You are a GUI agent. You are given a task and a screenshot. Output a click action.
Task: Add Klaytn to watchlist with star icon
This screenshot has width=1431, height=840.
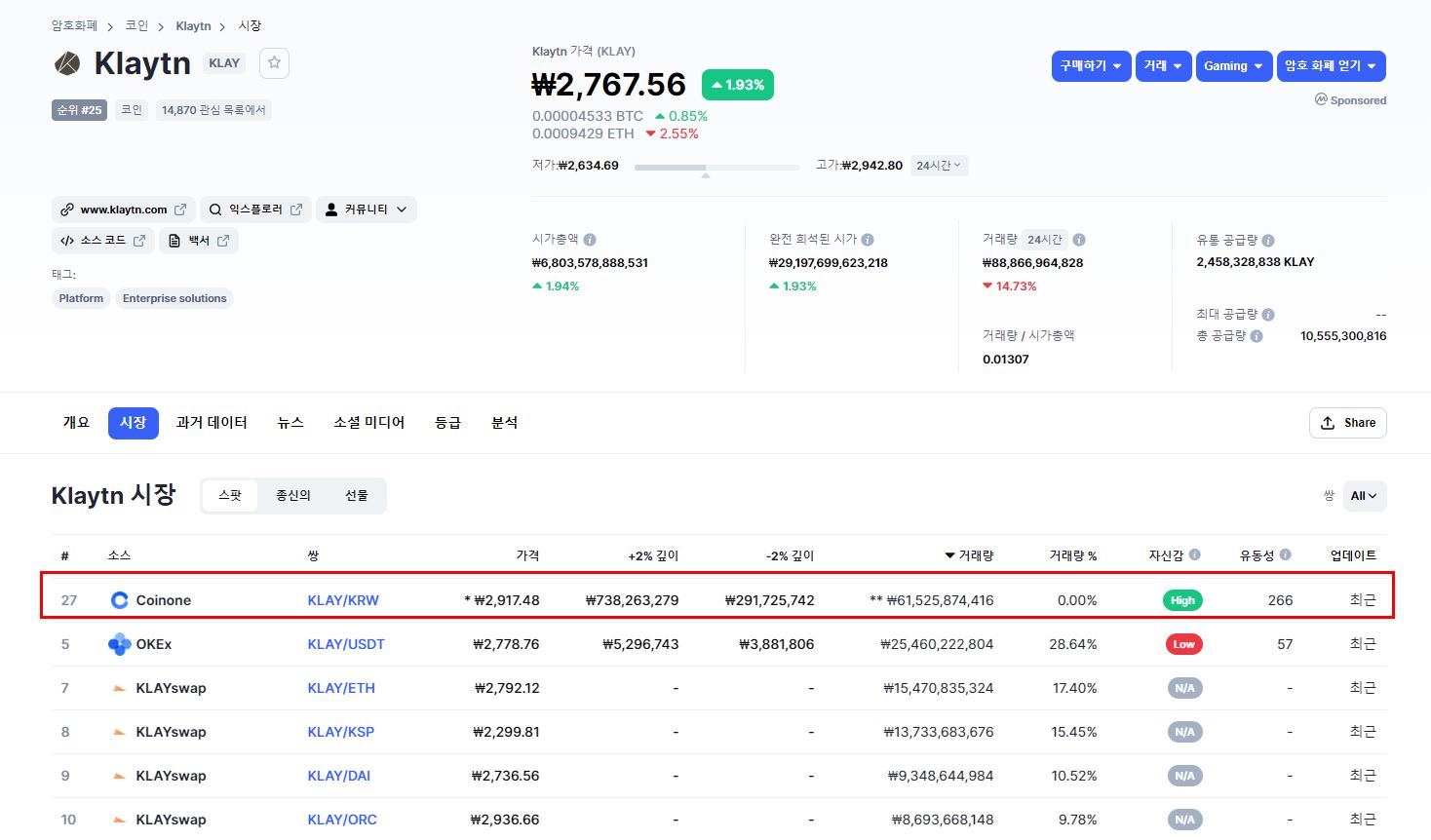click(274, 63)
